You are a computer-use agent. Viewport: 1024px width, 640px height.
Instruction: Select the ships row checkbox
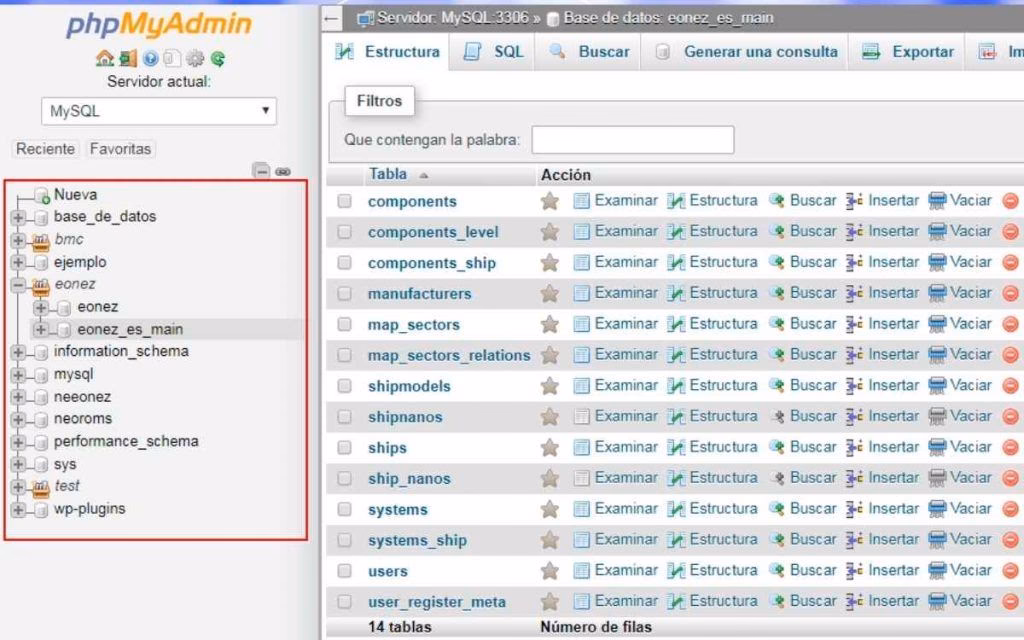[344, 447]
